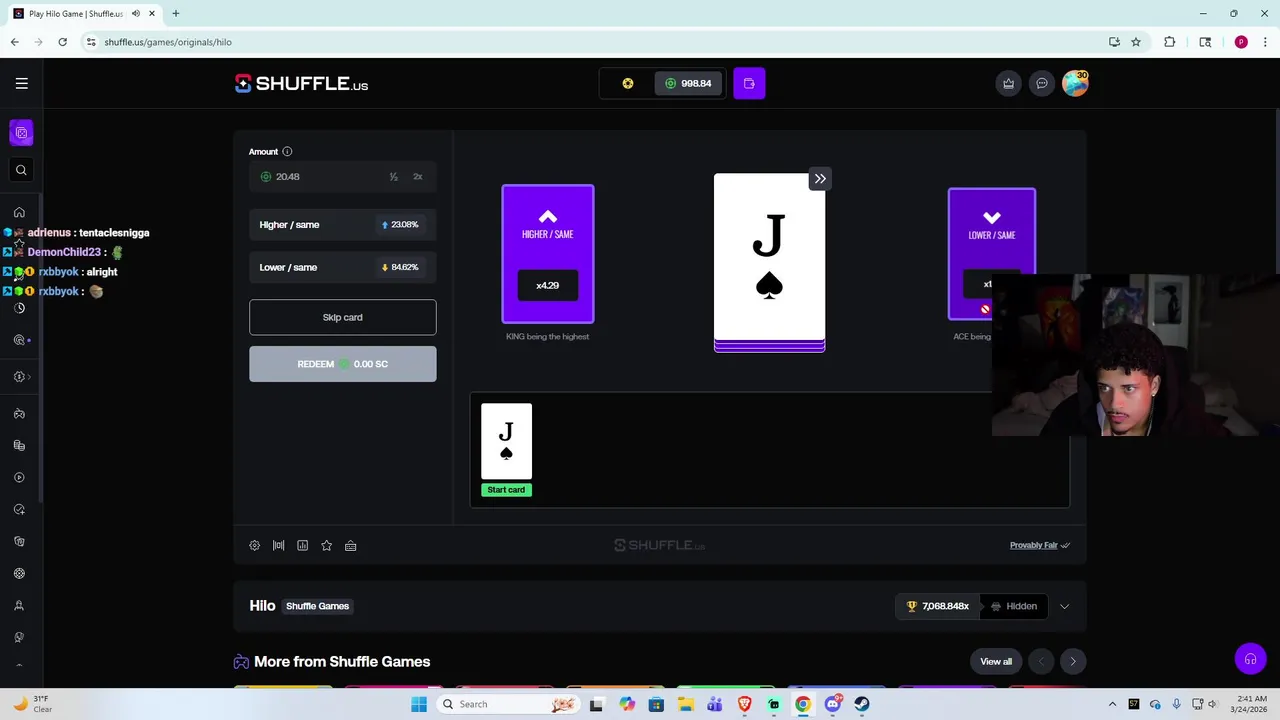
Task: Open Steam from the taskbar
Action: 862,704
